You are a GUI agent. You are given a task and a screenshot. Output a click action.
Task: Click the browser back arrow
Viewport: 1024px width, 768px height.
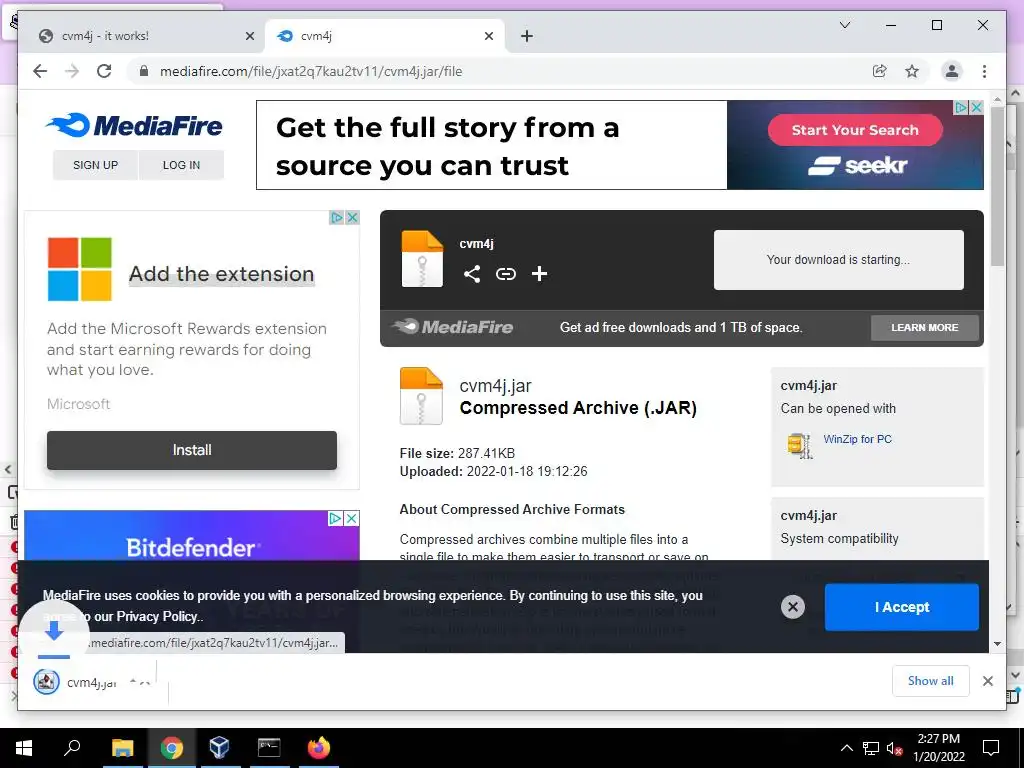pyautogui.click(x=40, y=71)
